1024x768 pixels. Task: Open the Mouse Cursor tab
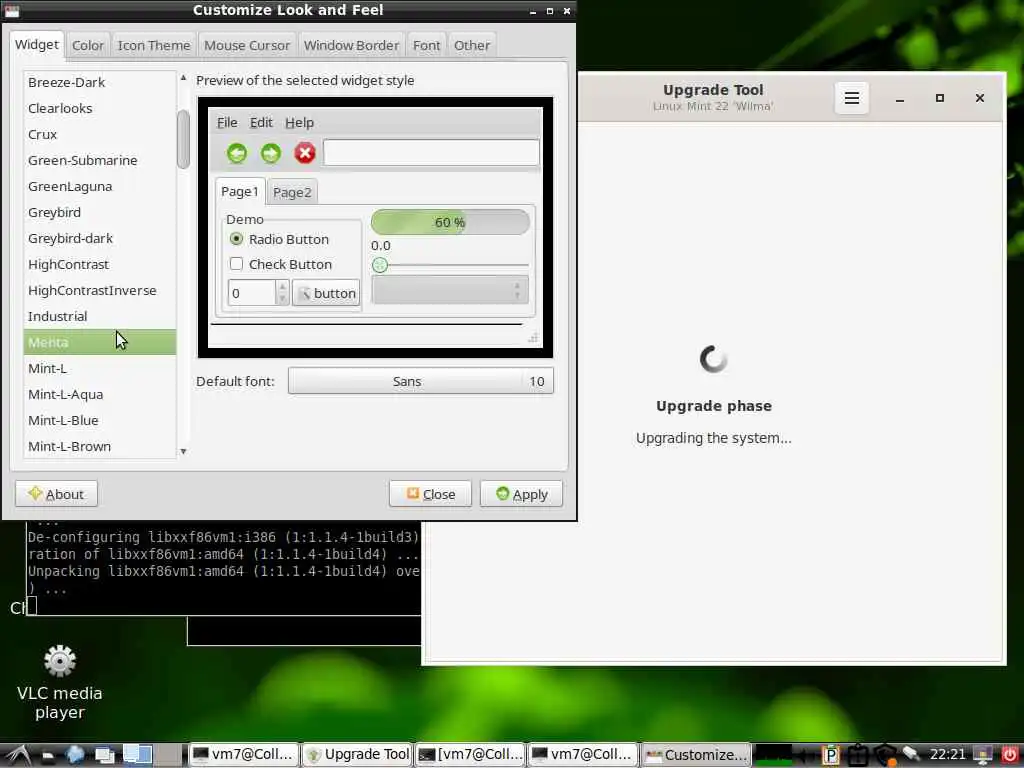[247, 46]
